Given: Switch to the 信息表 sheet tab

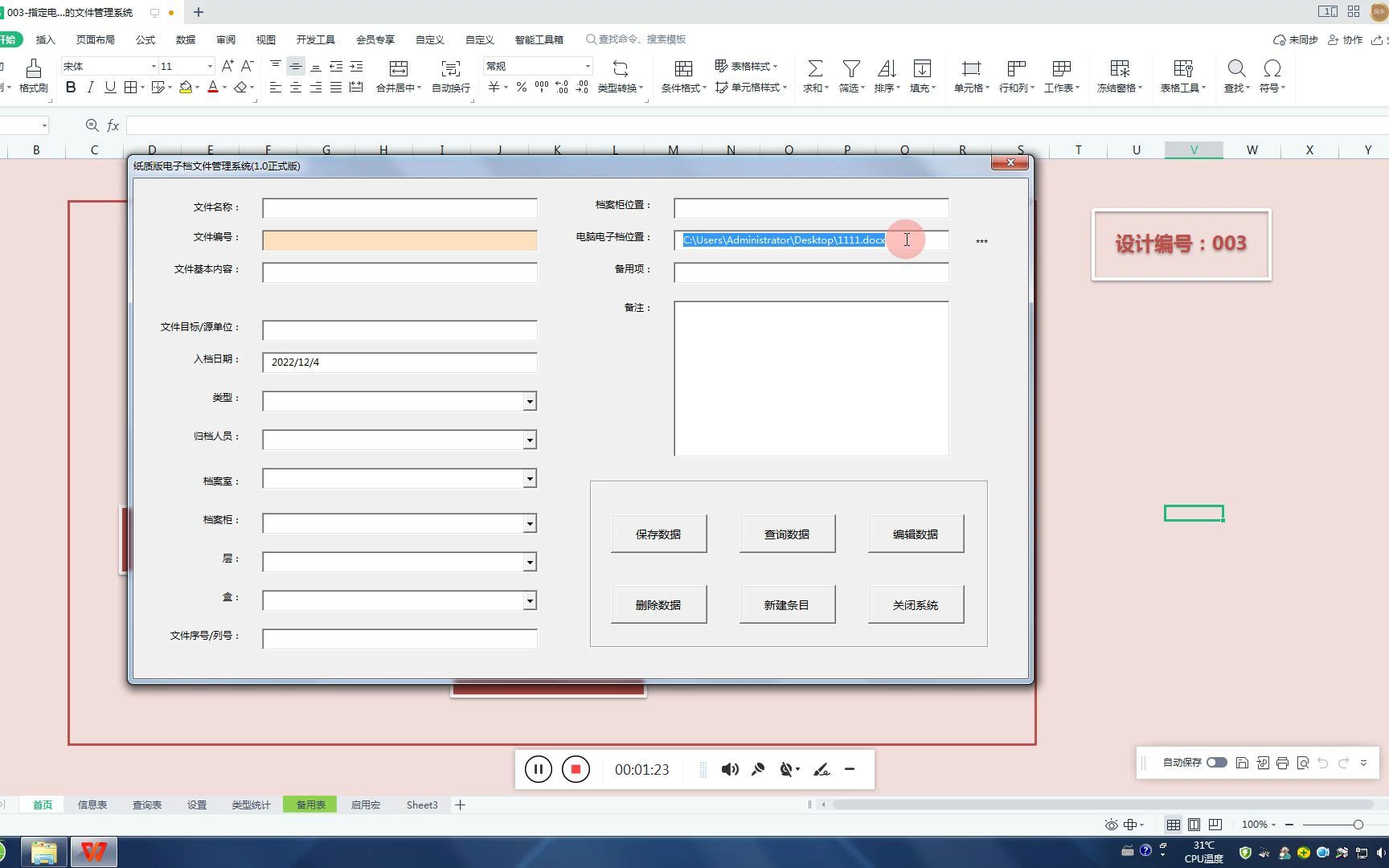Looking at the screenshot, I should point(92,805).
